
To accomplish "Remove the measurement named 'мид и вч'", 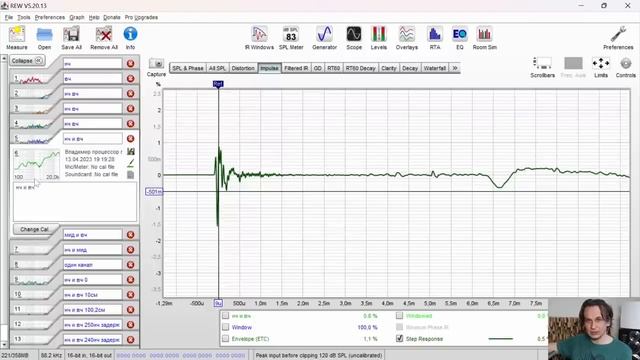I will pyautogui.click(x=131, y=235).
